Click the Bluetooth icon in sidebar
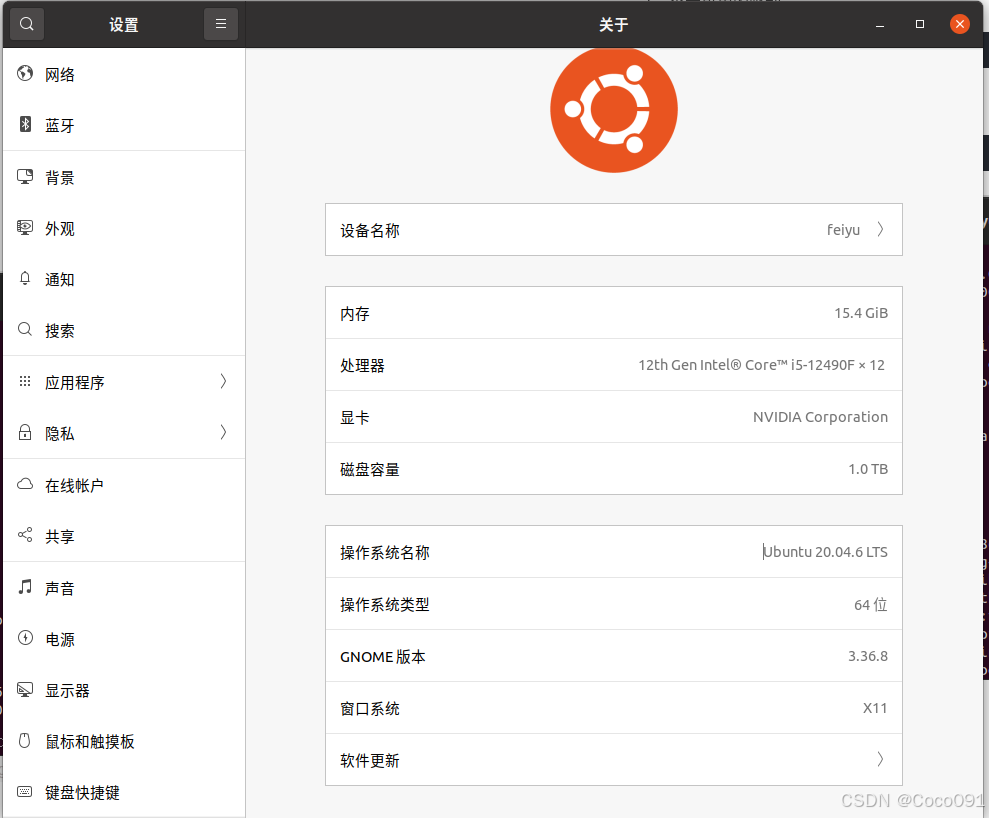This screenshot has width=989, height=818. pyautogui.click(x=25, y=124)
